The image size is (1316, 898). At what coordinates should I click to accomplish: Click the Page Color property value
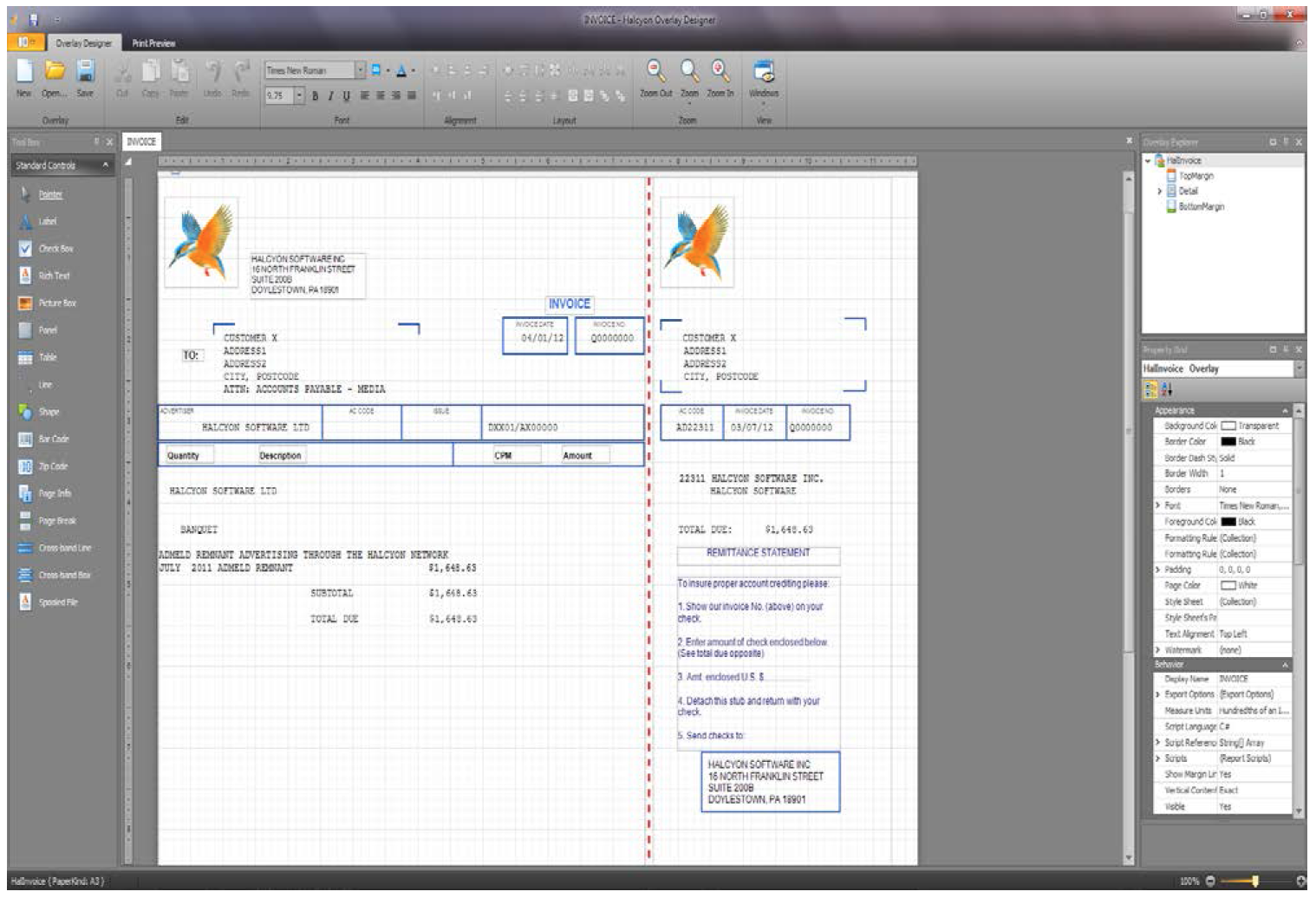(x=1254, y=586)
